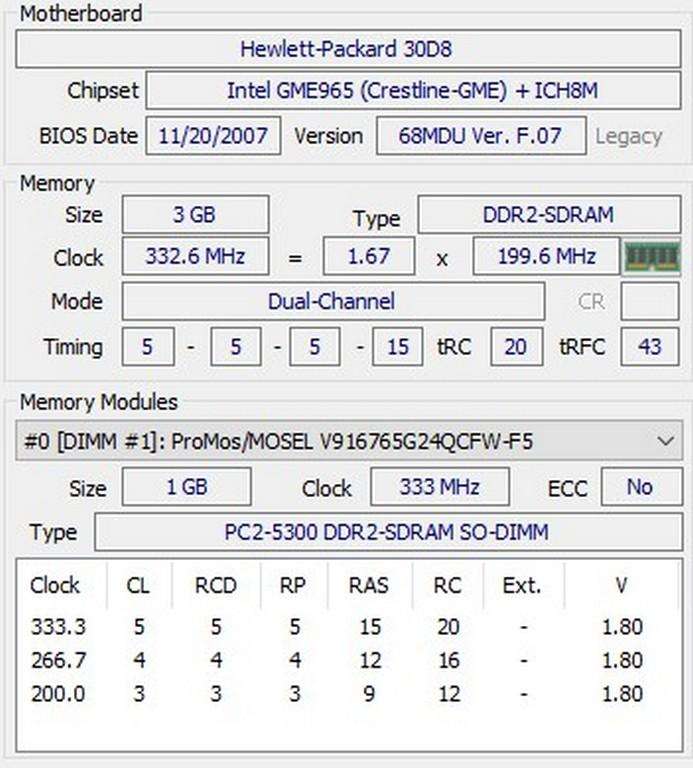Click the V column header
693x768 pixels.
(621, 585)
